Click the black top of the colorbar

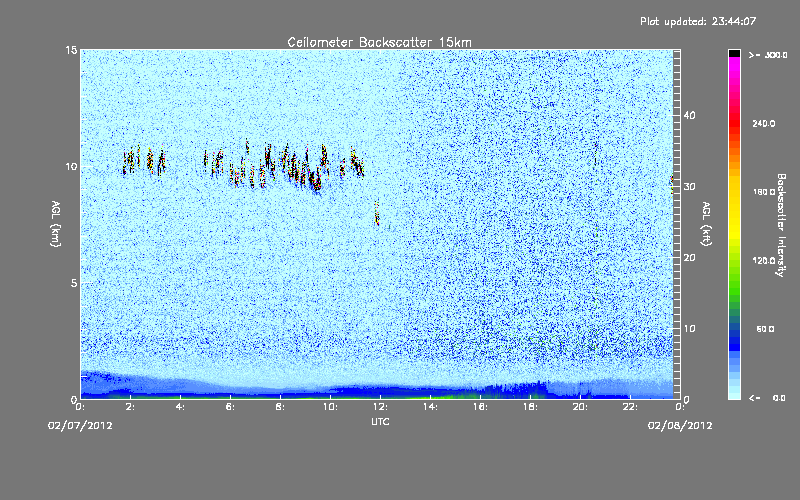[734, 53]
